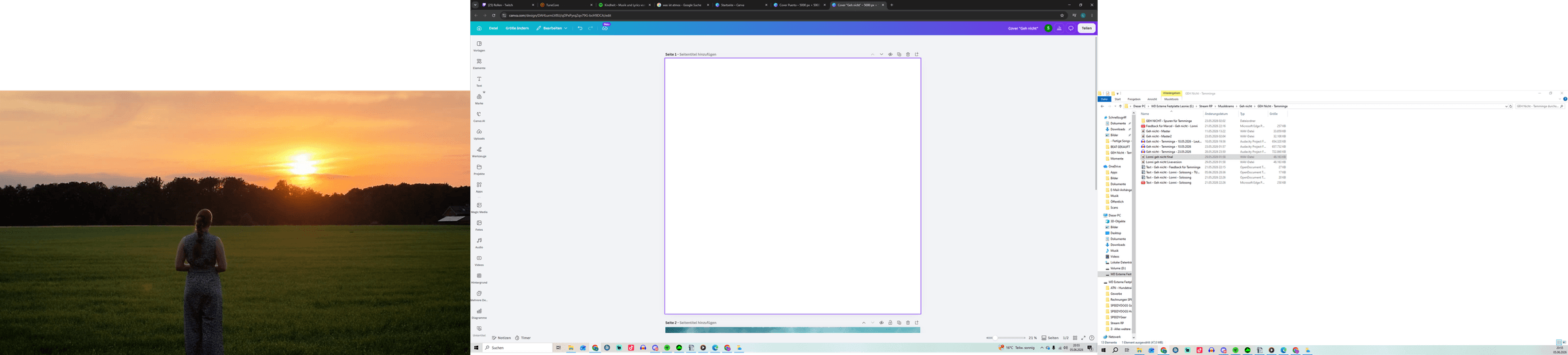Open the Datei menu in Canva
1568x355 pixels.
[493, 28]
